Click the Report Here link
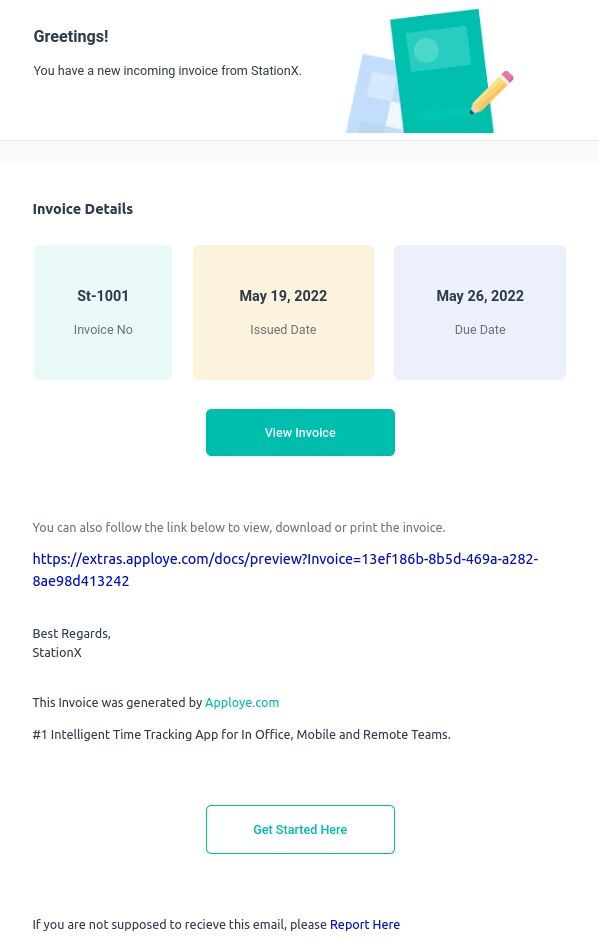The height and width of the screenshot is (946, 599). click(364, 924)
